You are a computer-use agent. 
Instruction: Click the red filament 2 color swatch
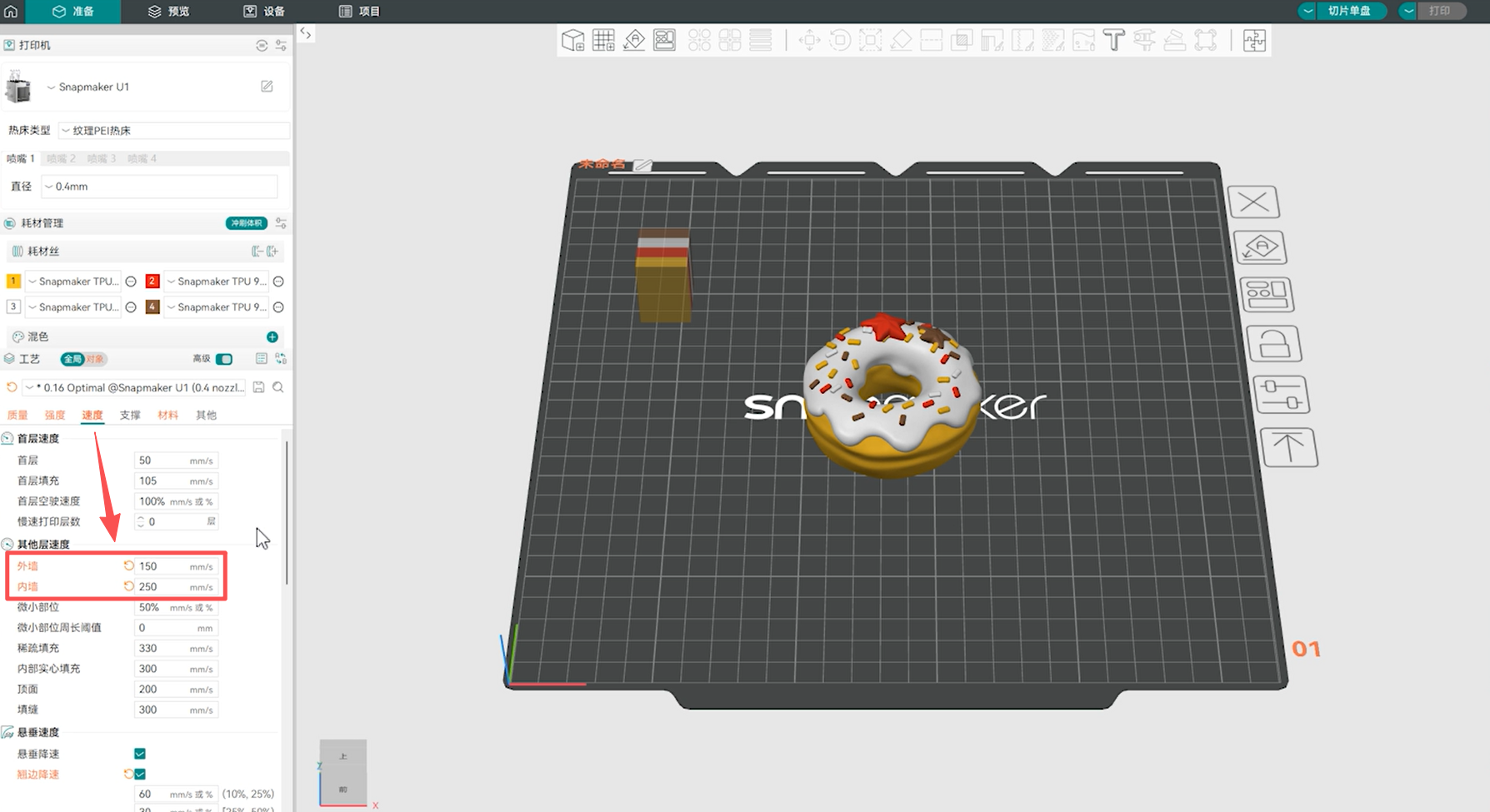(x=152, y=281)
